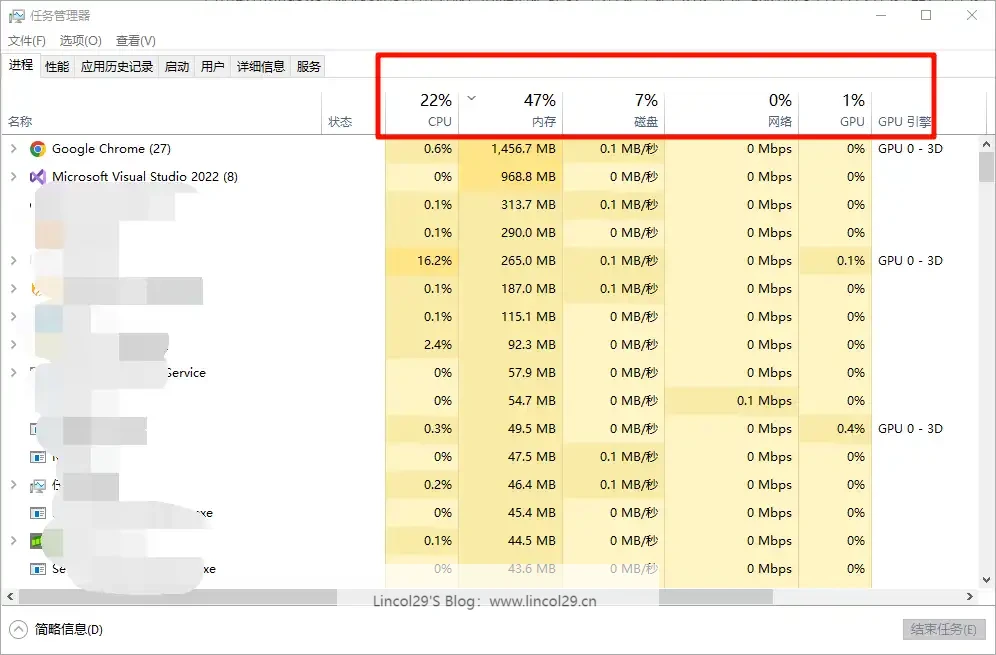
Task: Expand the process row using 265.0 MB
Action: coord(13,261)
